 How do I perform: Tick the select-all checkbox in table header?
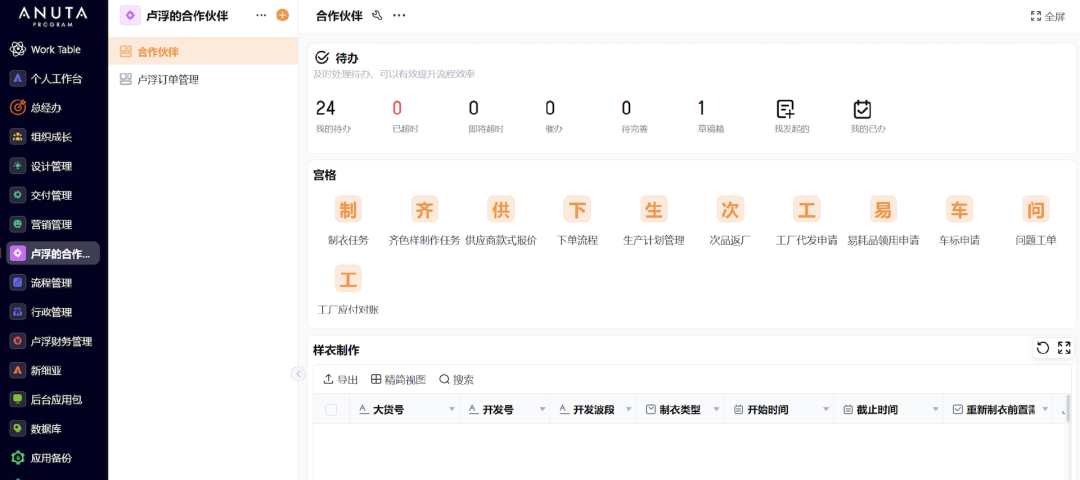tap(331, 410)
